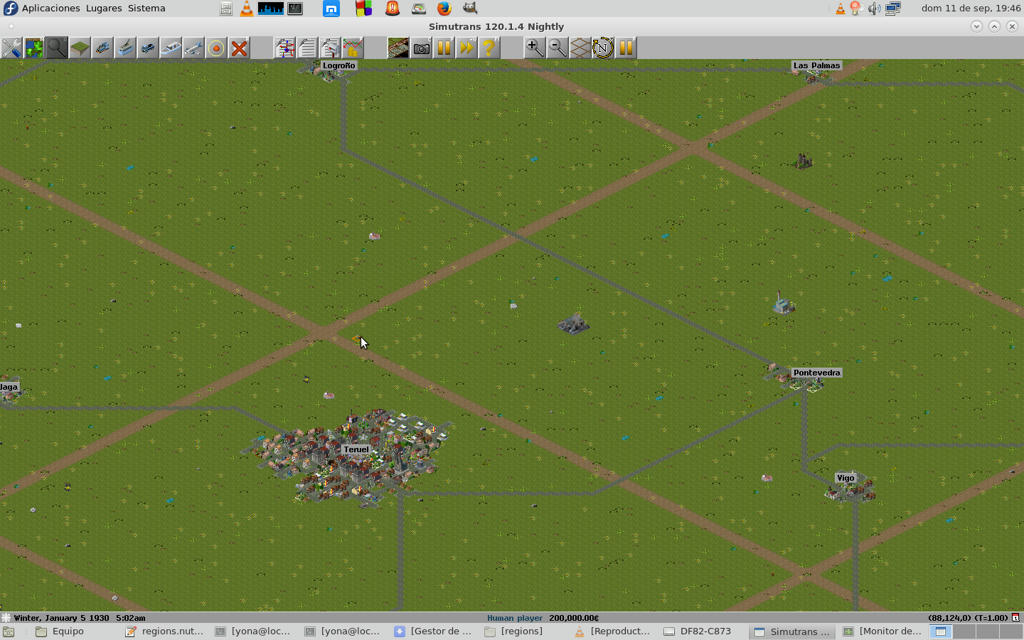Toggle the map grid display
The image size is (1024, 640).
[x=581, y=48]
